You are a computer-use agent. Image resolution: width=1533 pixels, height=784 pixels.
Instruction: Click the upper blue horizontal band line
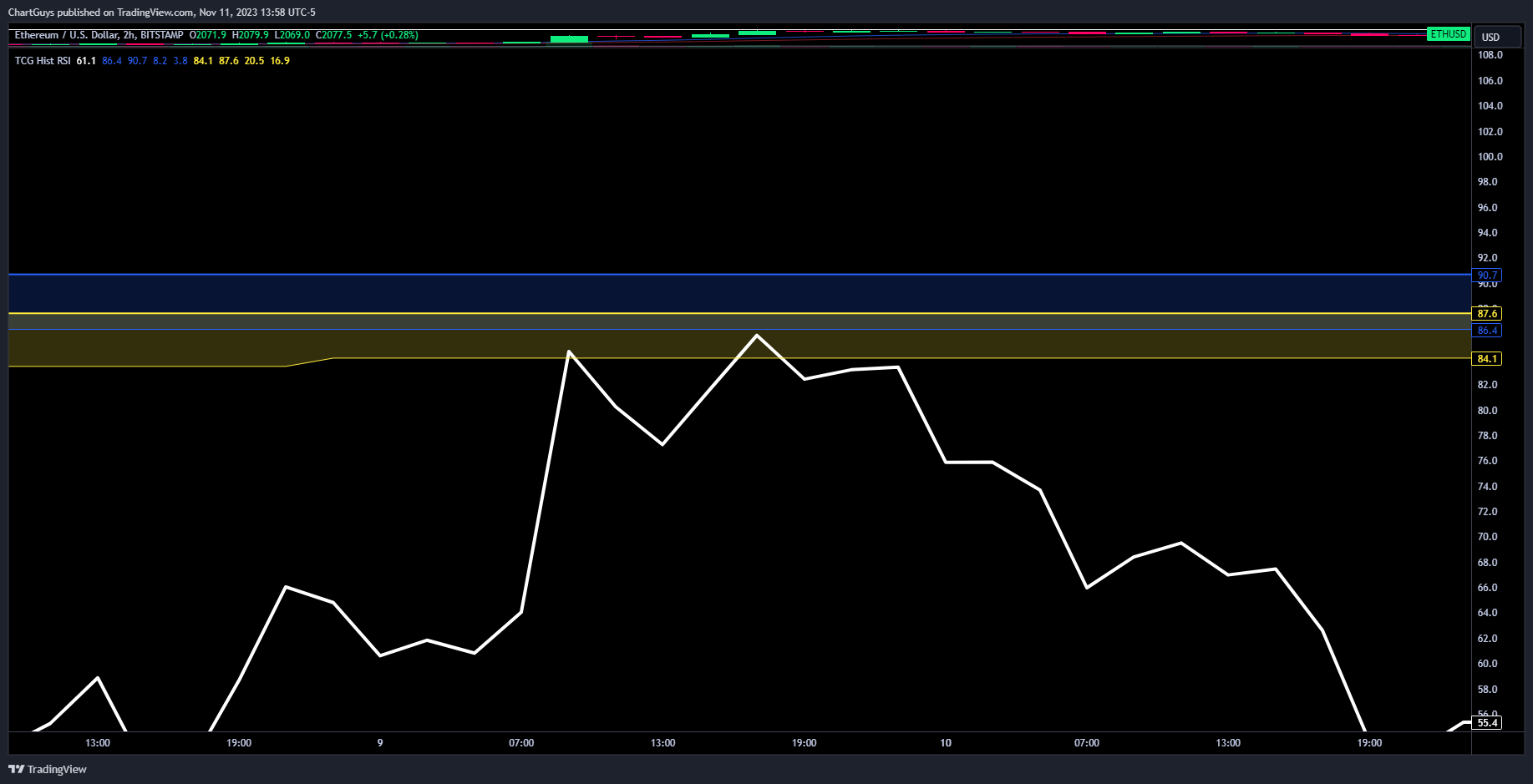point(739,274)
